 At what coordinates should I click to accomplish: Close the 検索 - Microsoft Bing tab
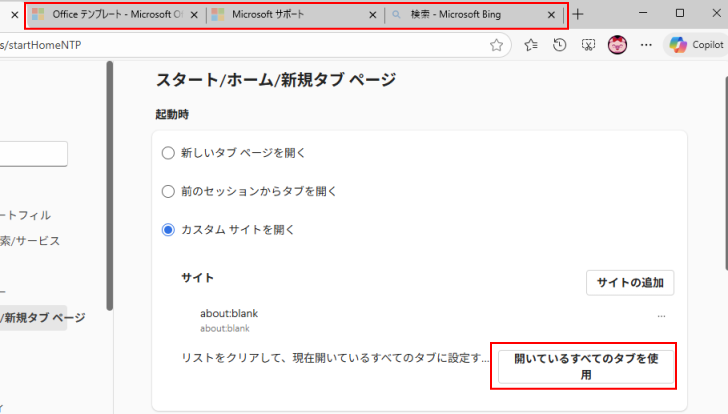click(x=551, y=15)
